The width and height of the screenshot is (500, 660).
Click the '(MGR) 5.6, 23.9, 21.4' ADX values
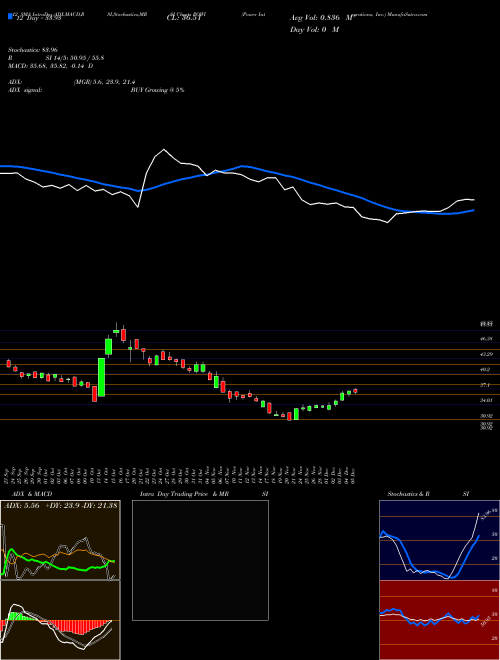click(104, 82)
